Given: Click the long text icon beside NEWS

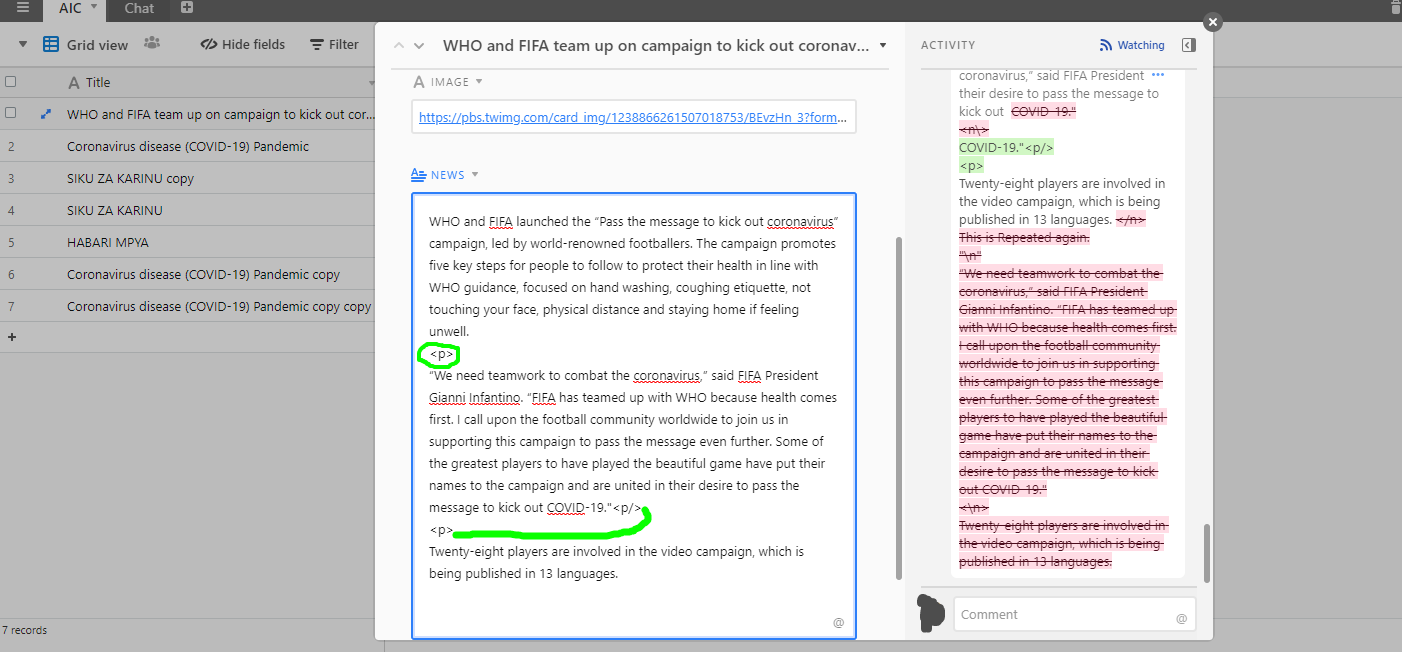Looking at the screenshot, I should [419, 175].
